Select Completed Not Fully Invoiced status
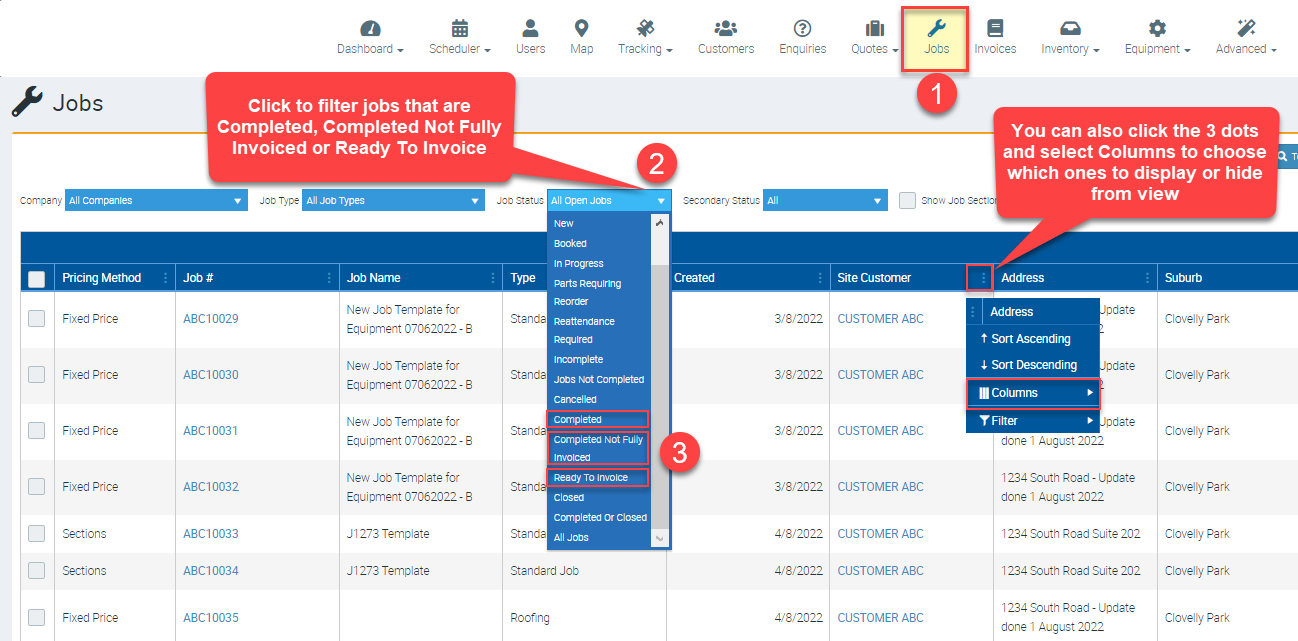 (598, 448)
